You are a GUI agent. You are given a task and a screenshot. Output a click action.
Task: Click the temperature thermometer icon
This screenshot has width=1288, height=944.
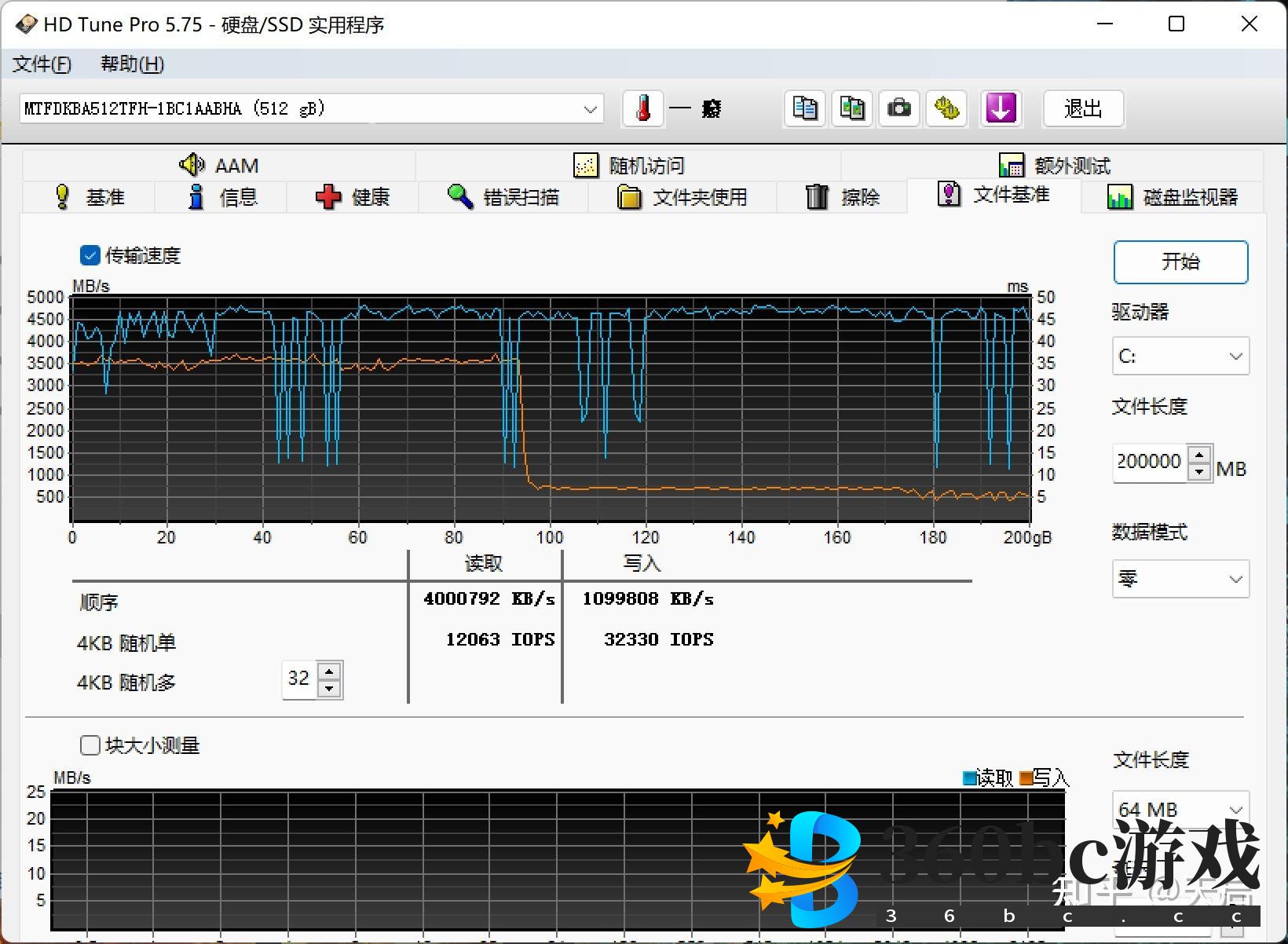[643, 108]
